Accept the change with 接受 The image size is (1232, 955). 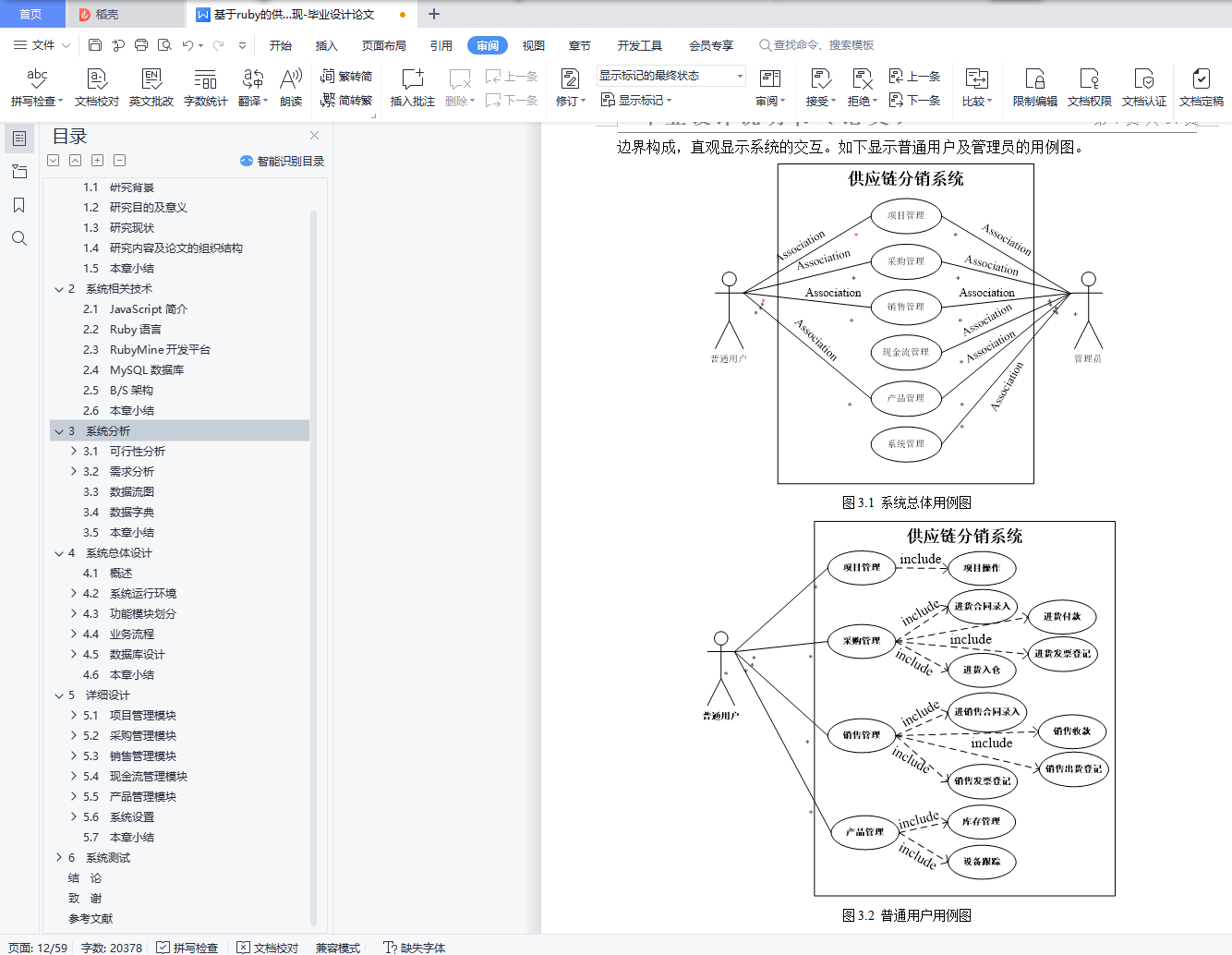click(820, 88)
